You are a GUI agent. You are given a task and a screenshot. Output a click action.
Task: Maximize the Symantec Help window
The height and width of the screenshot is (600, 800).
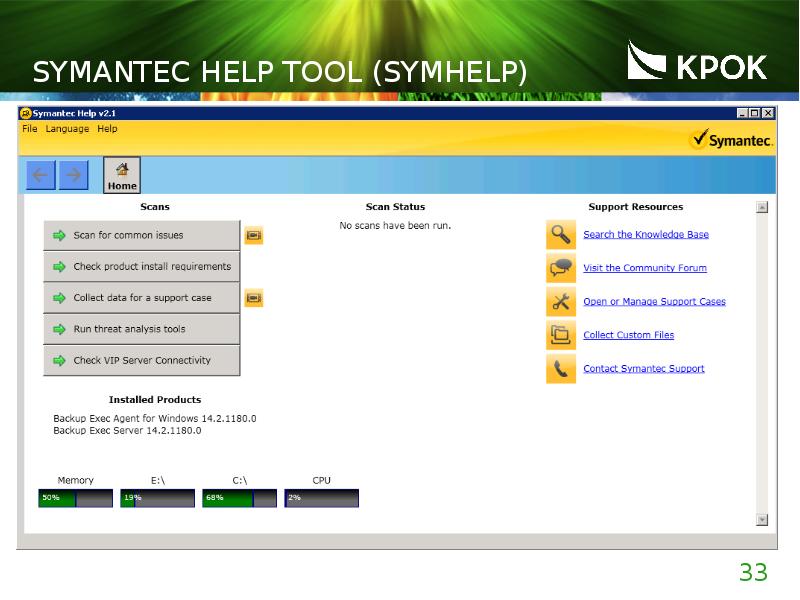point(755,113)
